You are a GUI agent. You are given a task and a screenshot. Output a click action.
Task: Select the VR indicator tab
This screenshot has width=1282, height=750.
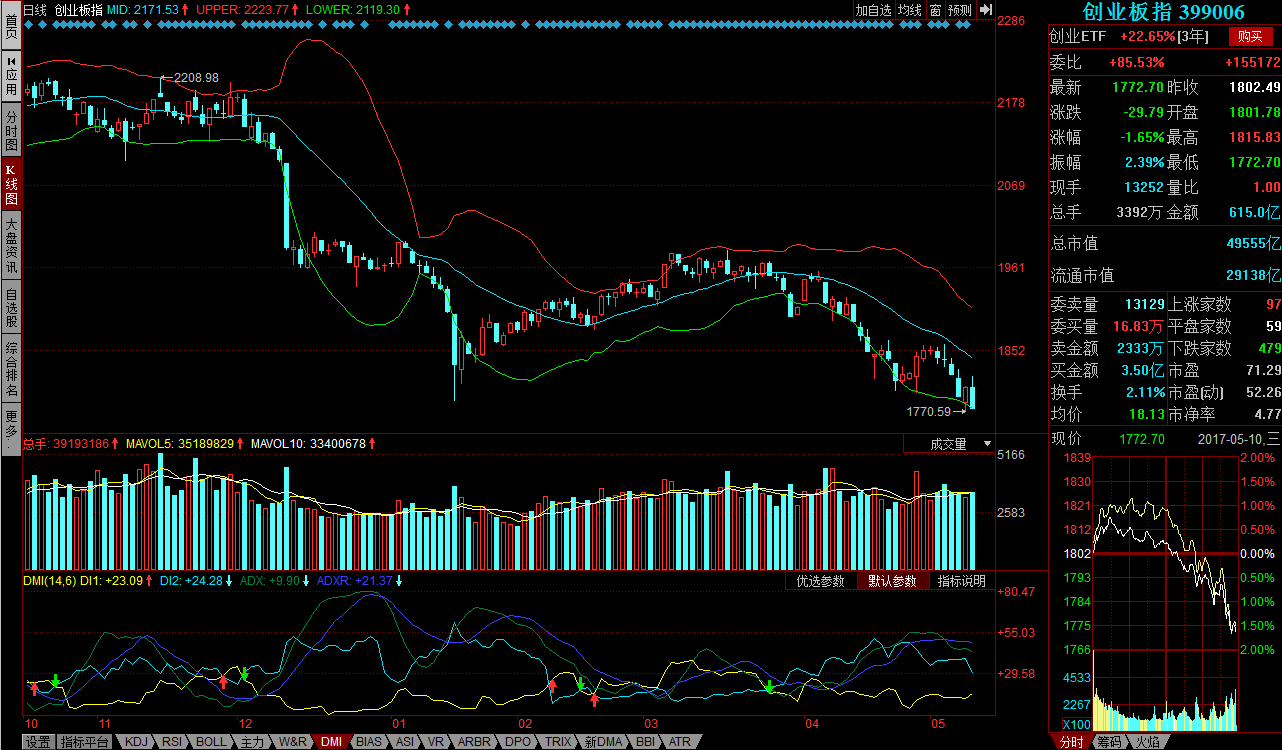pyautogui.click(x=436, y=742)
